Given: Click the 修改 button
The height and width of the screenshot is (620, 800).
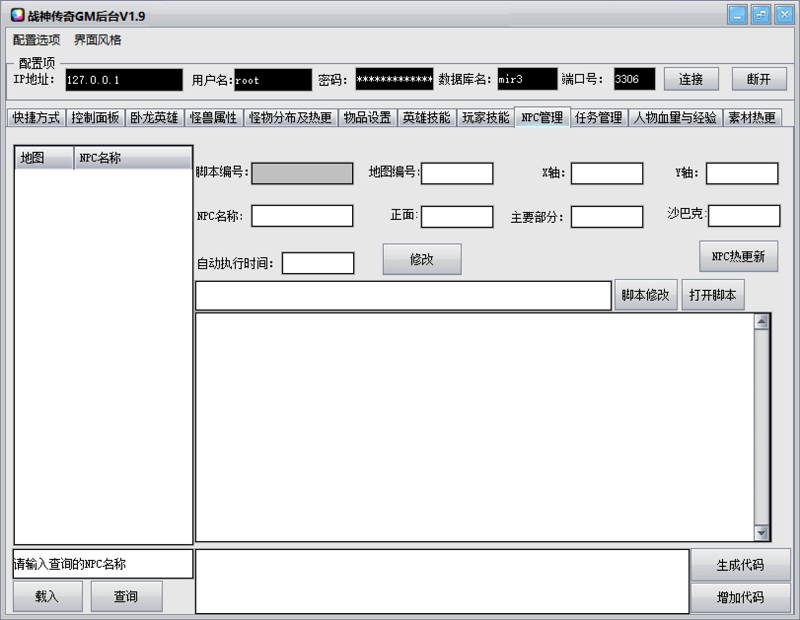Looking at the screenshot, I should coord(421,258).
